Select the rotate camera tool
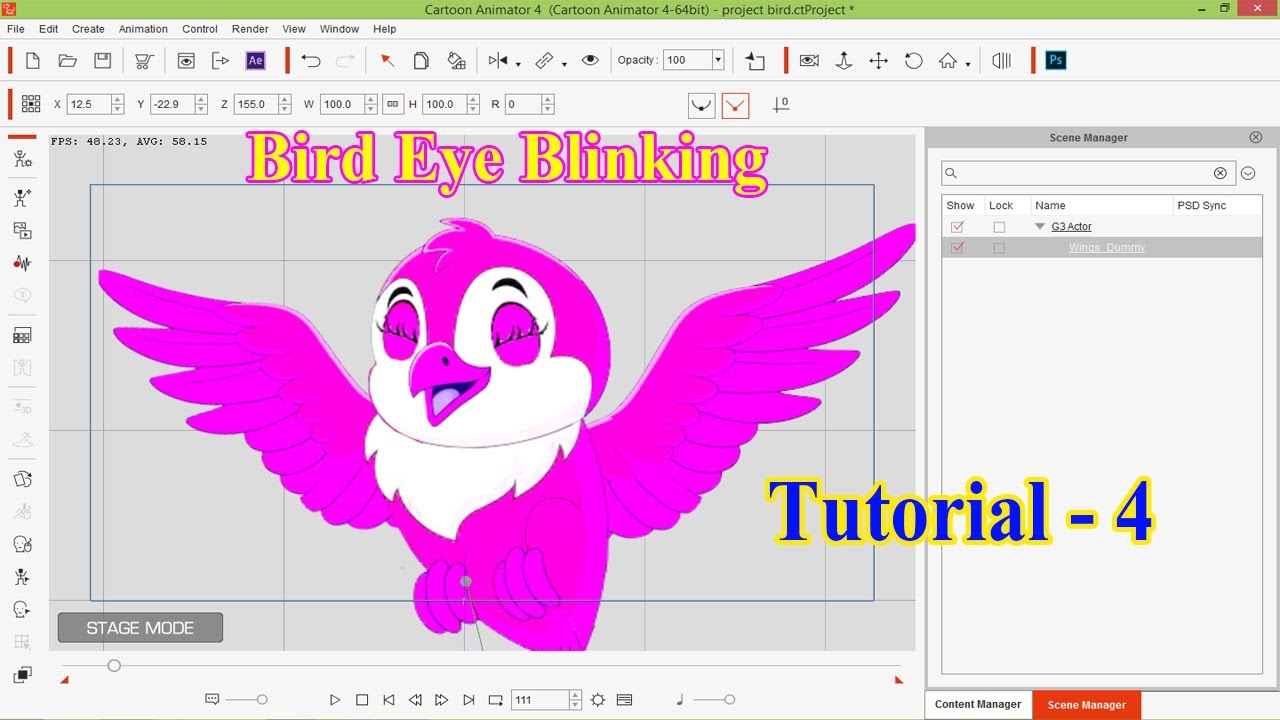Viewport: 1280px width, 720px height. point(913,61)
